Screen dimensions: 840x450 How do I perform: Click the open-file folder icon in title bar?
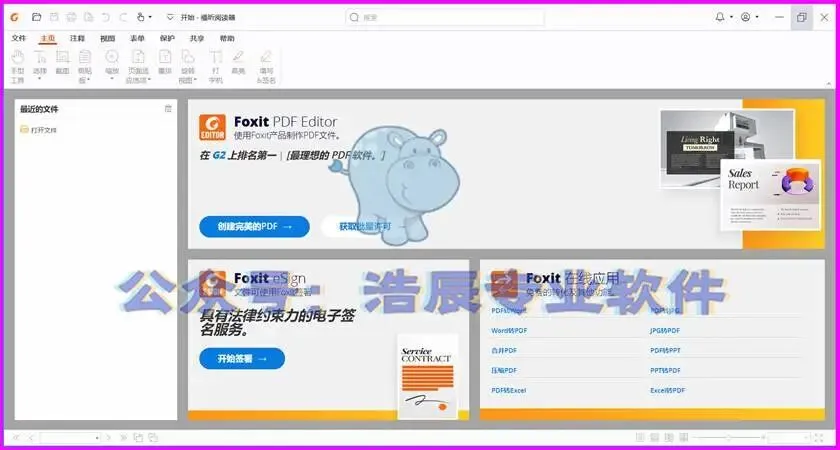coord(36,17)
